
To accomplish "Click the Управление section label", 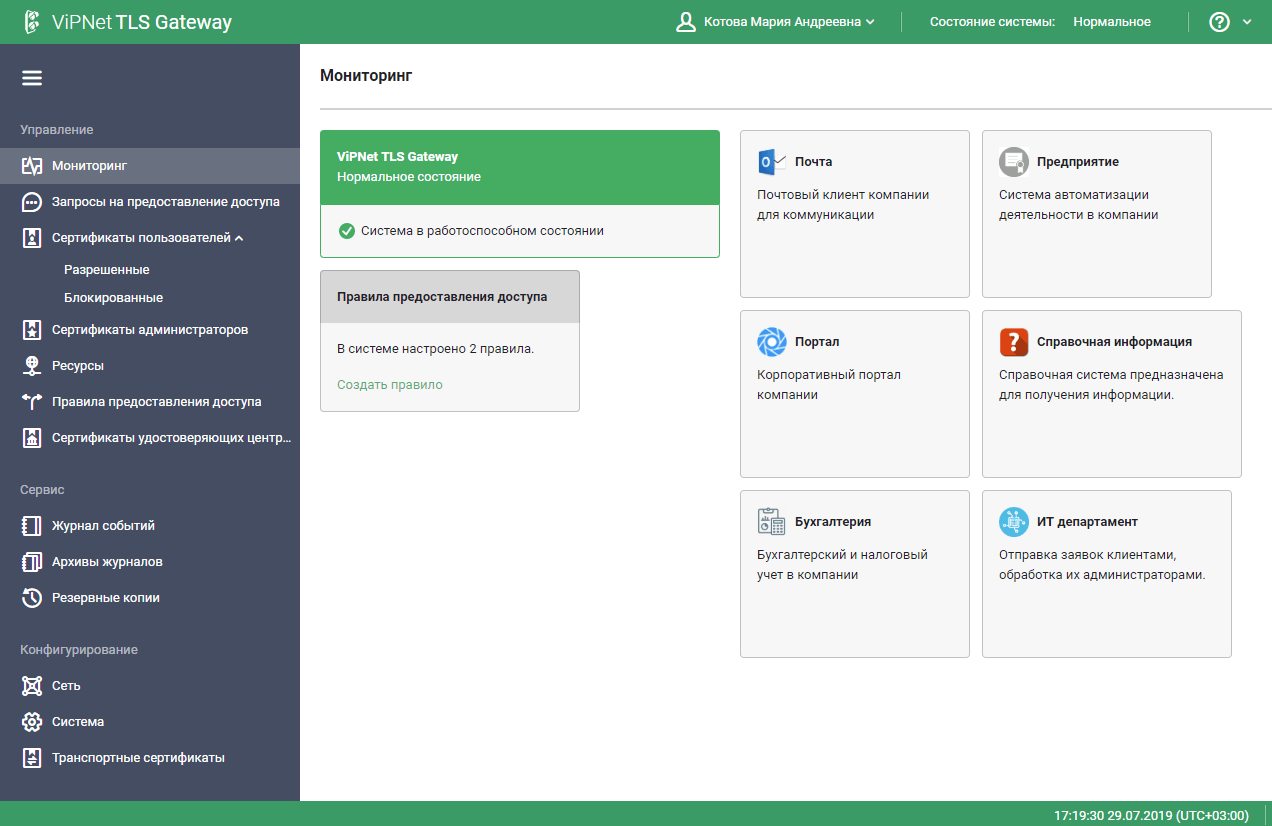I will 57,130.
